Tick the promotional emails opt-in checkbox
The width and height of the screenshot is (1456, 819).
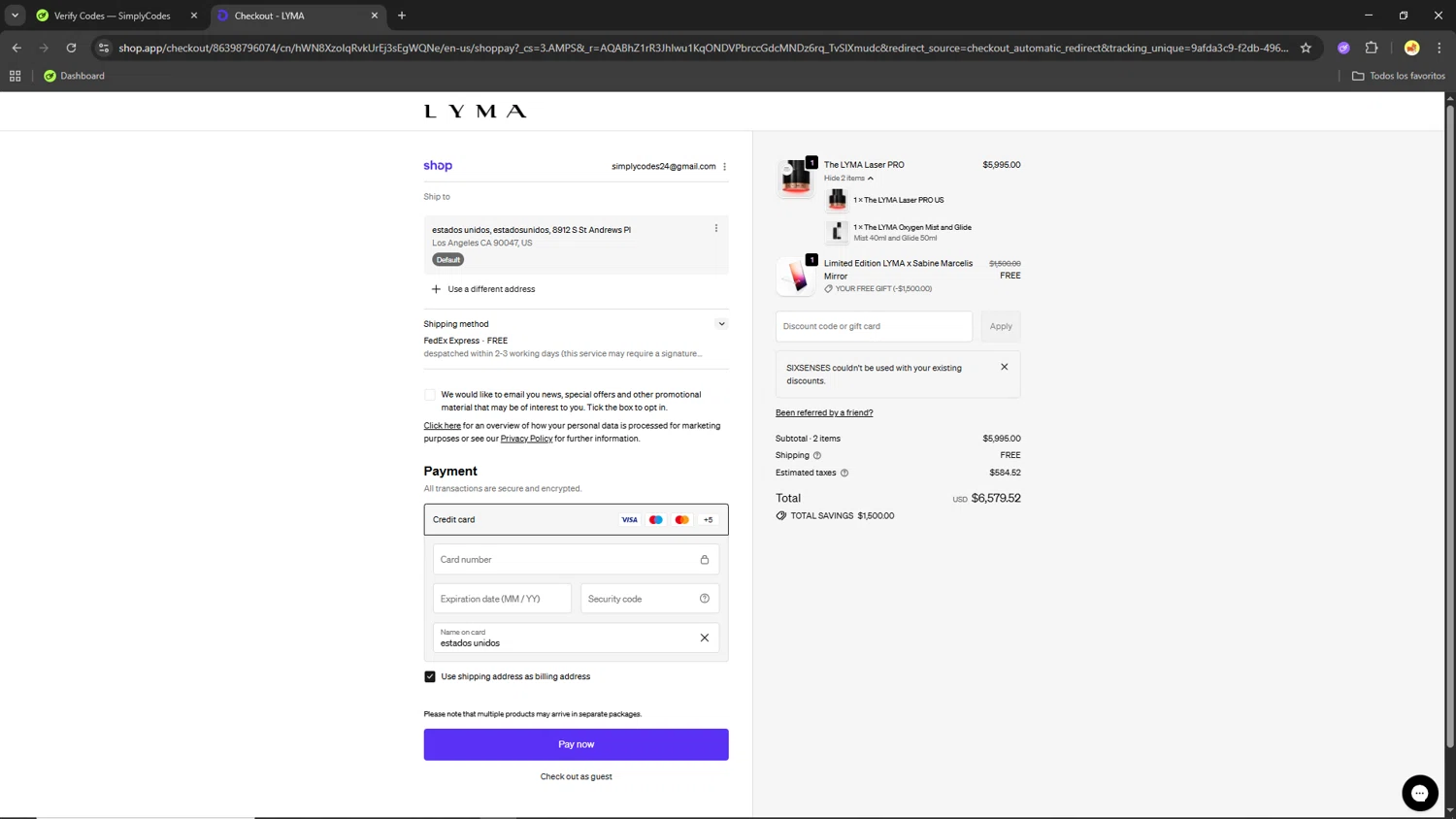[x=430, y=395]
